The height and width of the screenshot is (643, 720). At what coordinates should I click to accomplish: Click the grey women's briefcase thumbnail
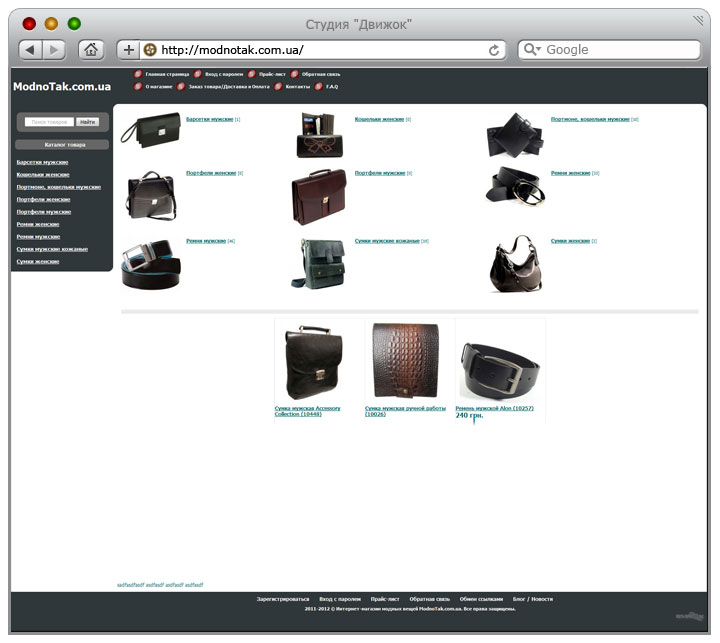tap(151, 195)
